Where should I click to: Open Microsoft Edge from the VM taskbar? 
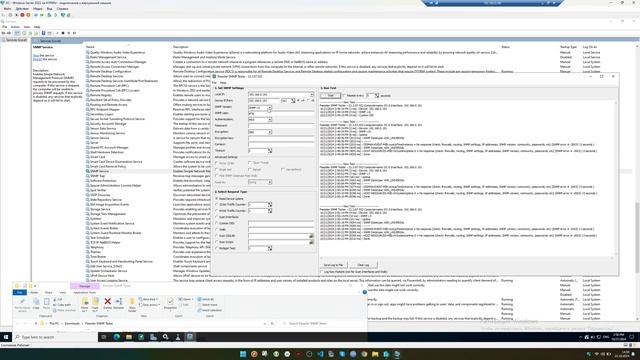(x=117, y=337)
